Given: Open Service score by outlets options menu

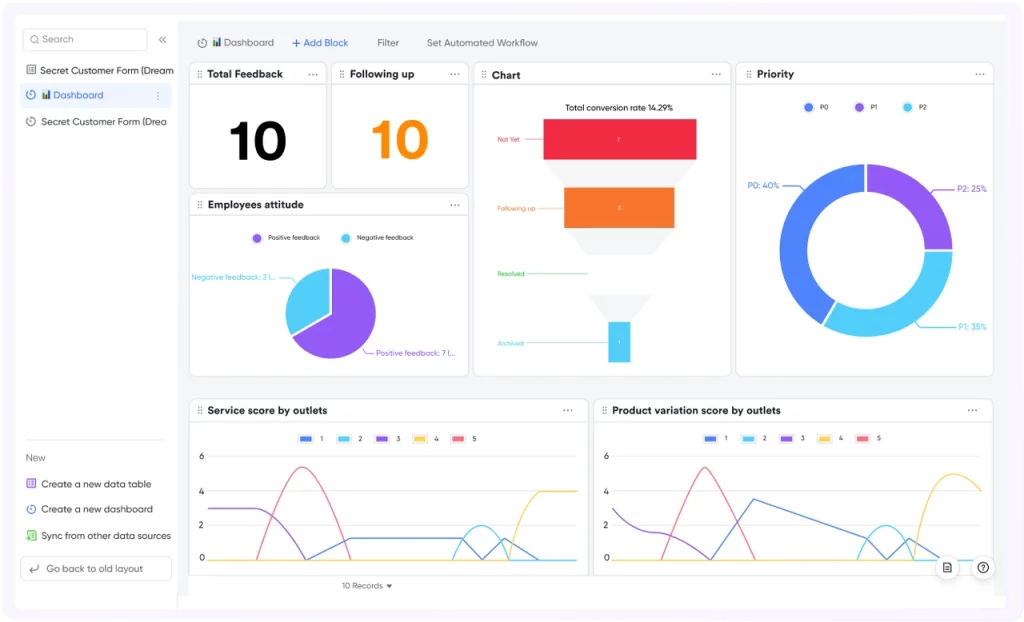Looking at the screenshot, I should pos(568,410).
